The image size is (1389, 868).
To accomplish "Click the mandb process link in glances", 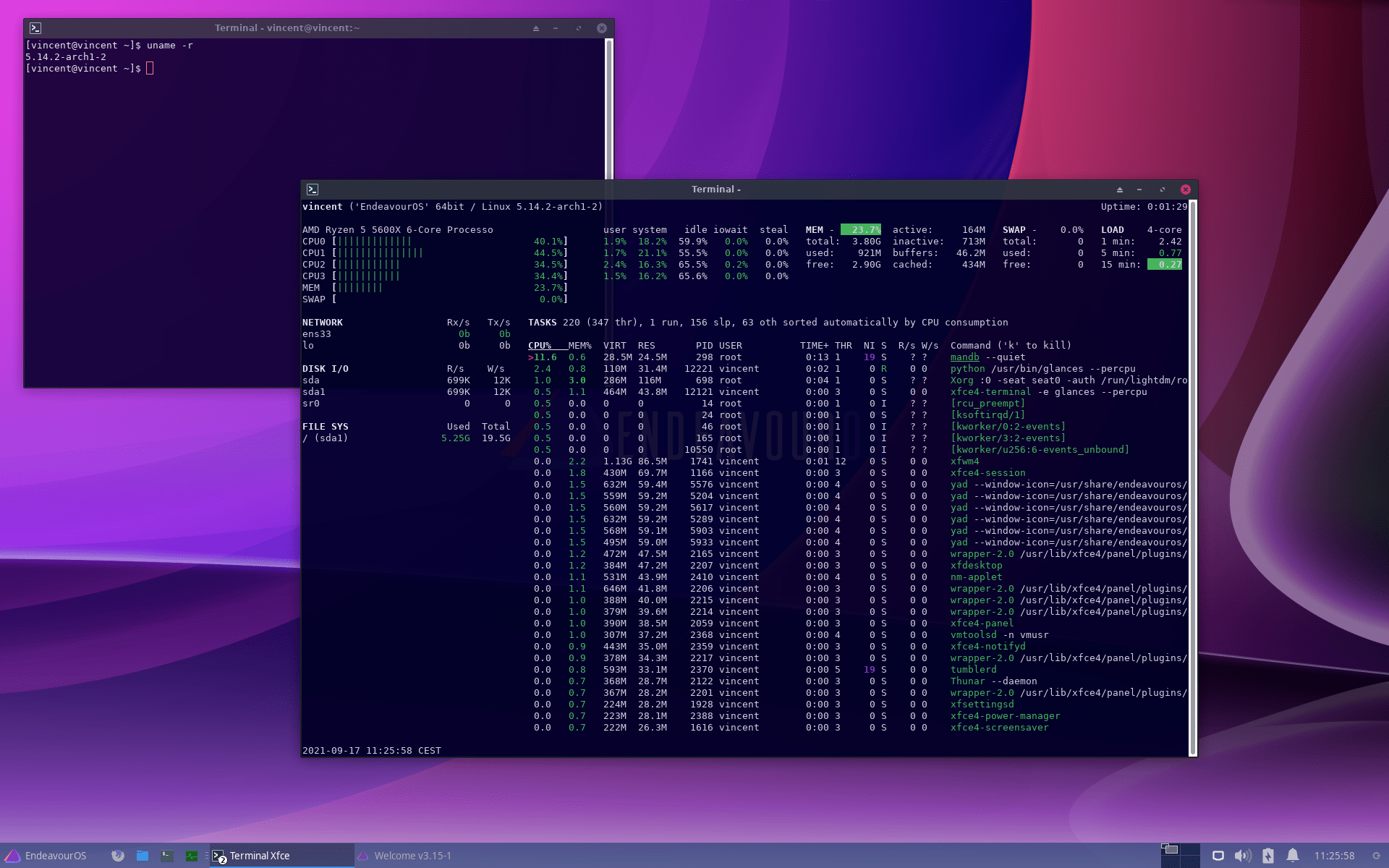I will tap(963, 357).
